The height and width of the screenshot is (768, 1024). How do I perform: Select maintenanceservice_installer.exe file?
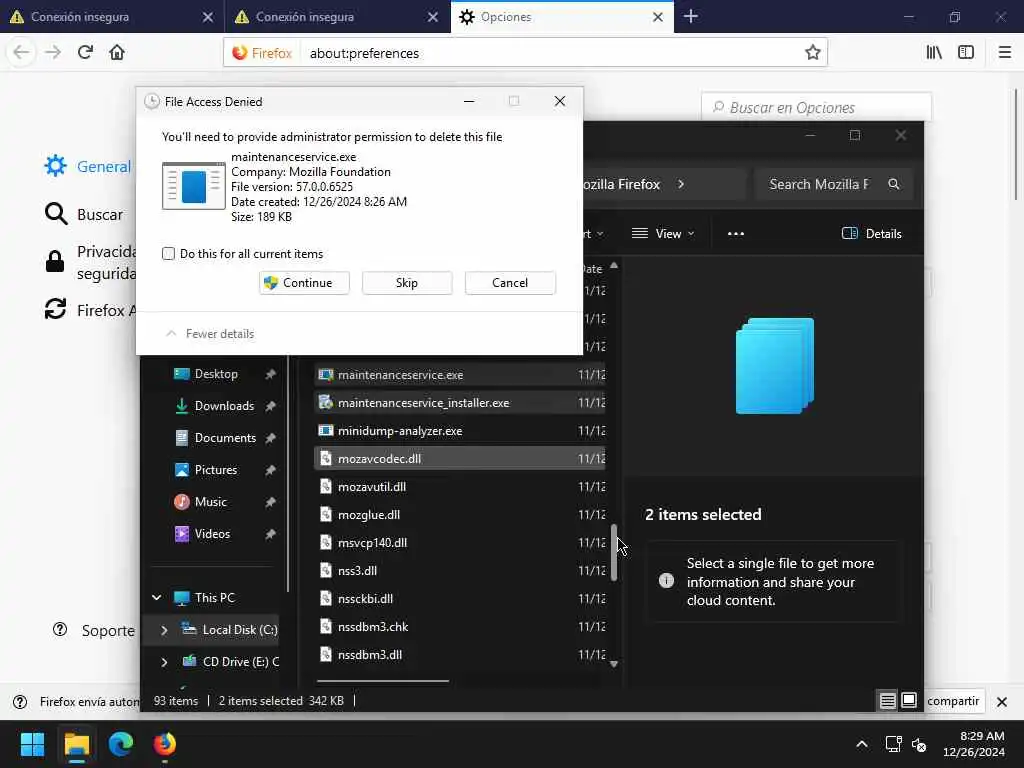click(460, 403)
